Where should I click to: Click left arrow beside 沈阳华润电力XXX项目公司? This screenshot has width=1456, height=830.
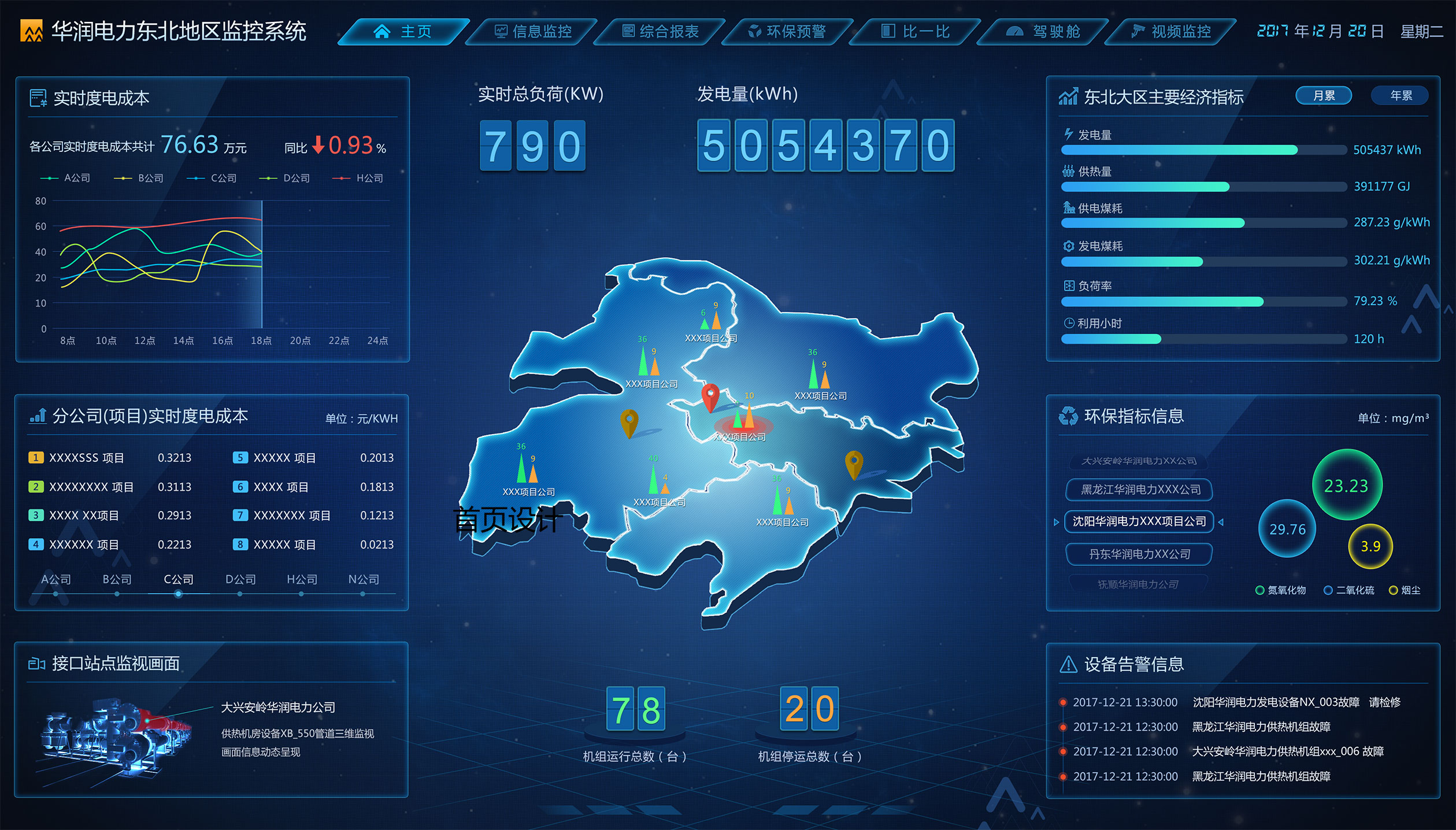point(1057,522)
